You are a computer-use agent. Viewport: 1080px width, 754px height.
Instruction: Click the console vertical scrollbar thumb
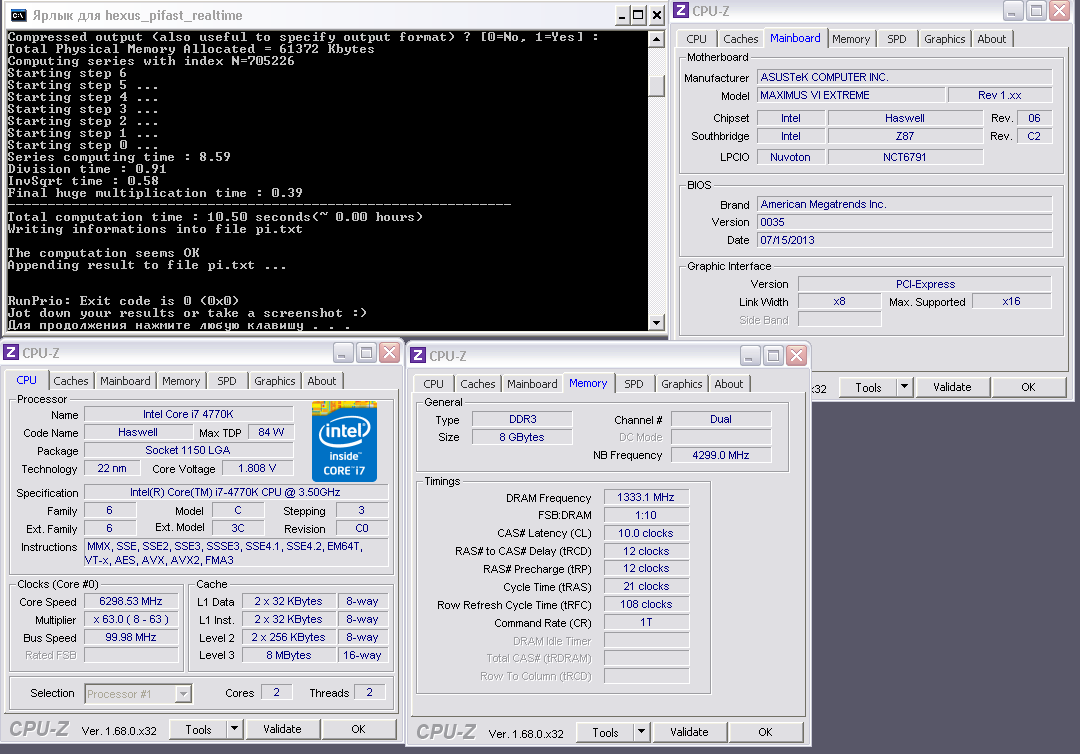[x=656, y=85]
